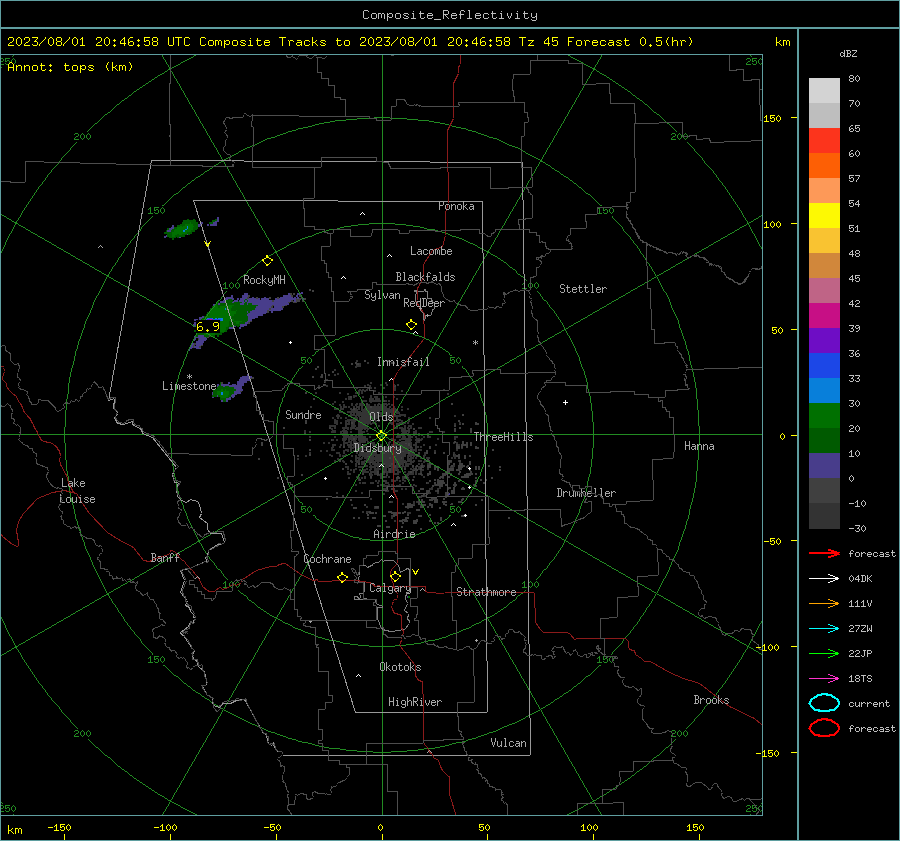Click the HighRiver label
Image resolution: width=900 pixels, height=841 pixels.
(x=415, y=702)
